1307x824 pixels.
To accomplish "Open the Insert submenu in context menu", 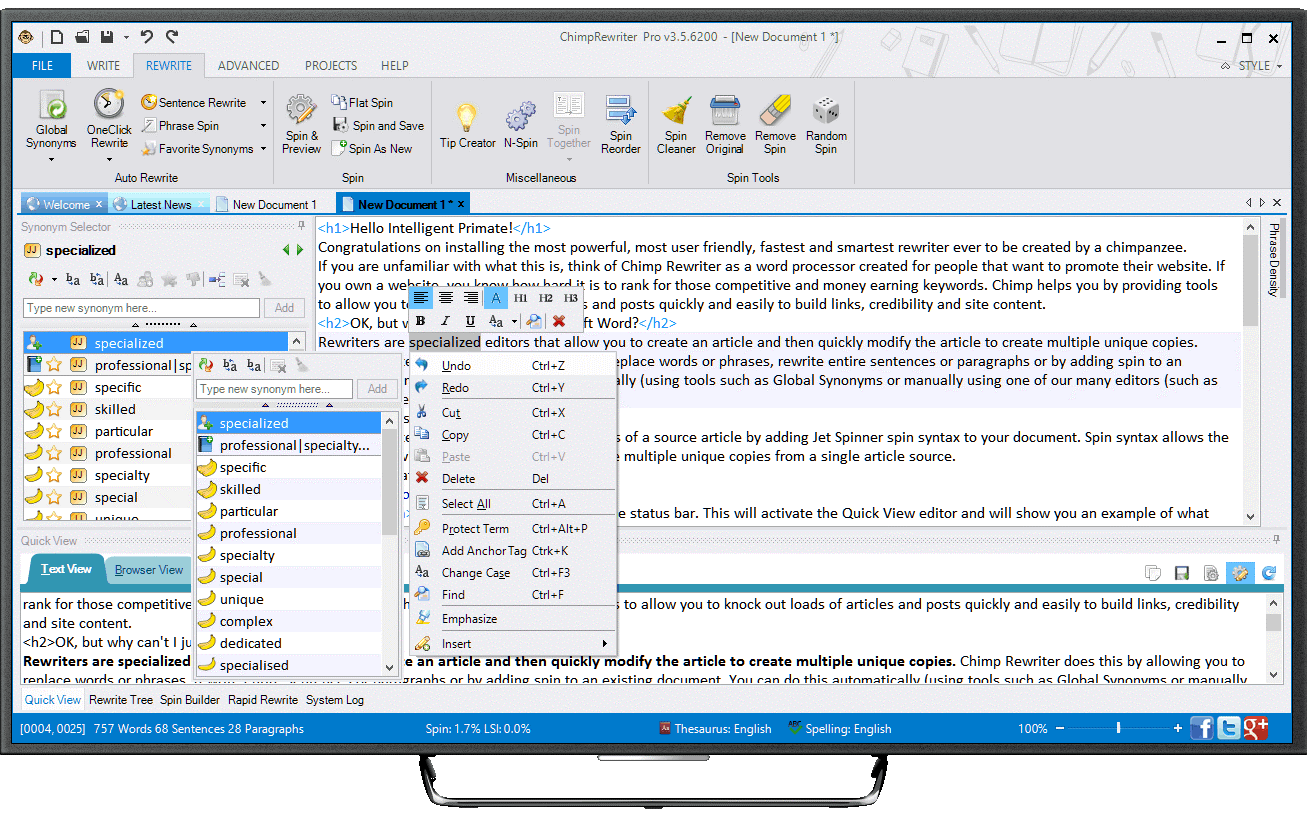I will (513, 643).
